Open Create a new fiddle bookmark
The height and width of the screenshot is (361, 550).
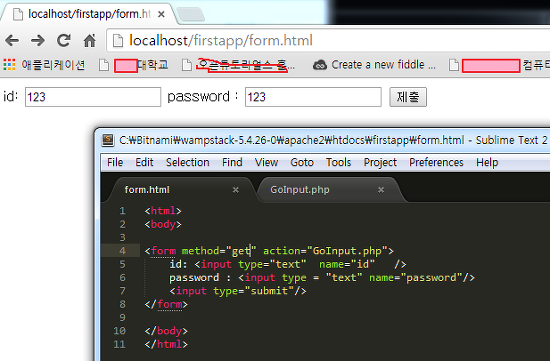pyautogui.click(x=374, y=65)
